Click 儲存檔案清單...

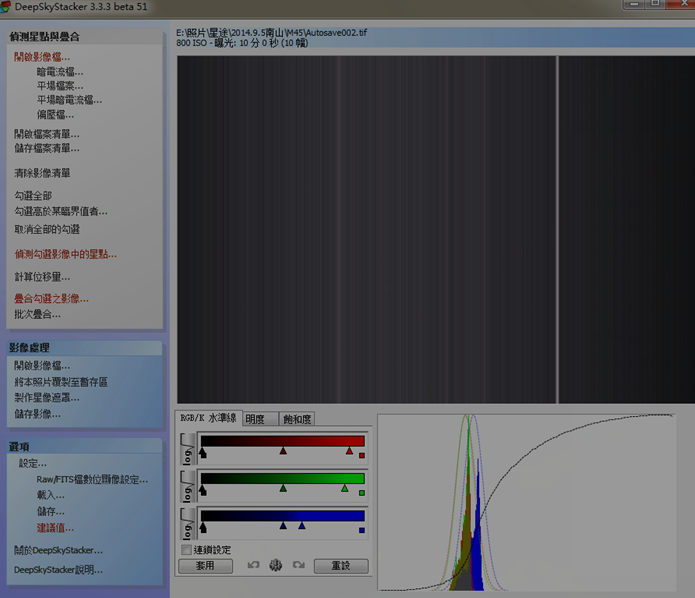(x=47, y=148)
